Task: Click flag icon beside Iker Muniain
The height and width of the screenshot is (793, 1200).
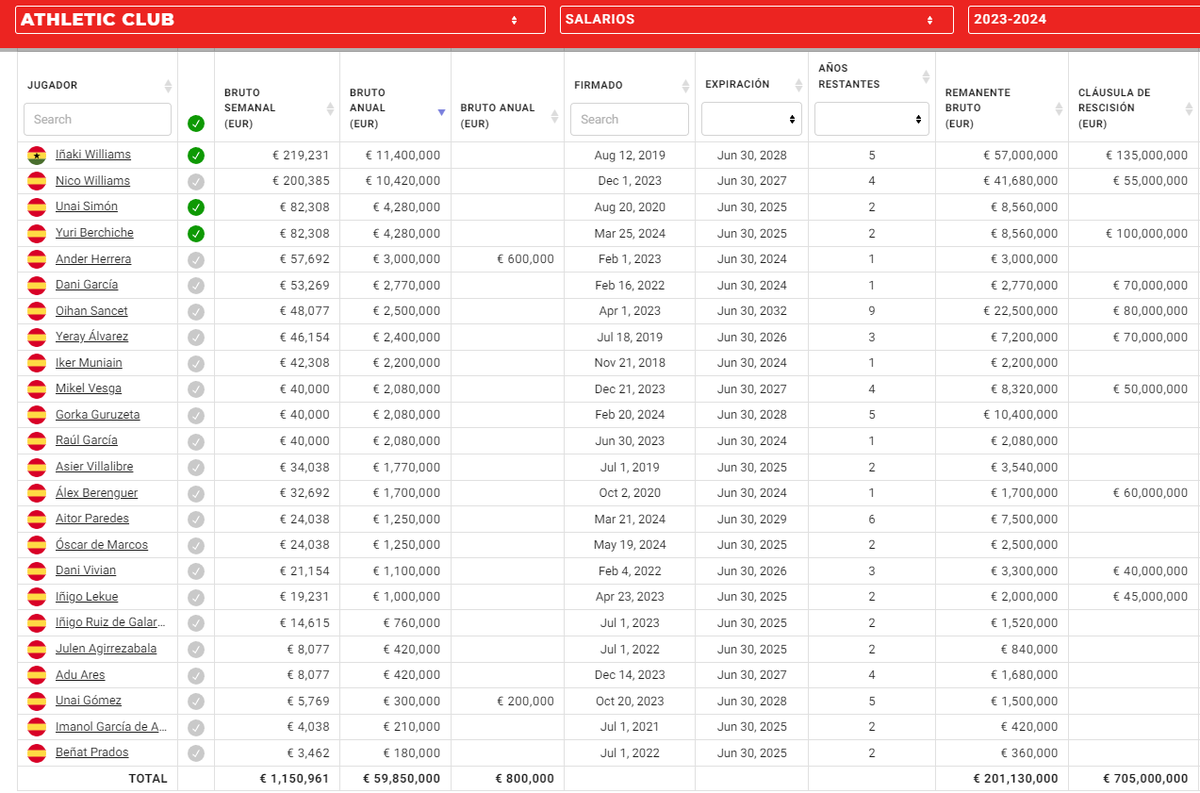Action: pos(37,363)
